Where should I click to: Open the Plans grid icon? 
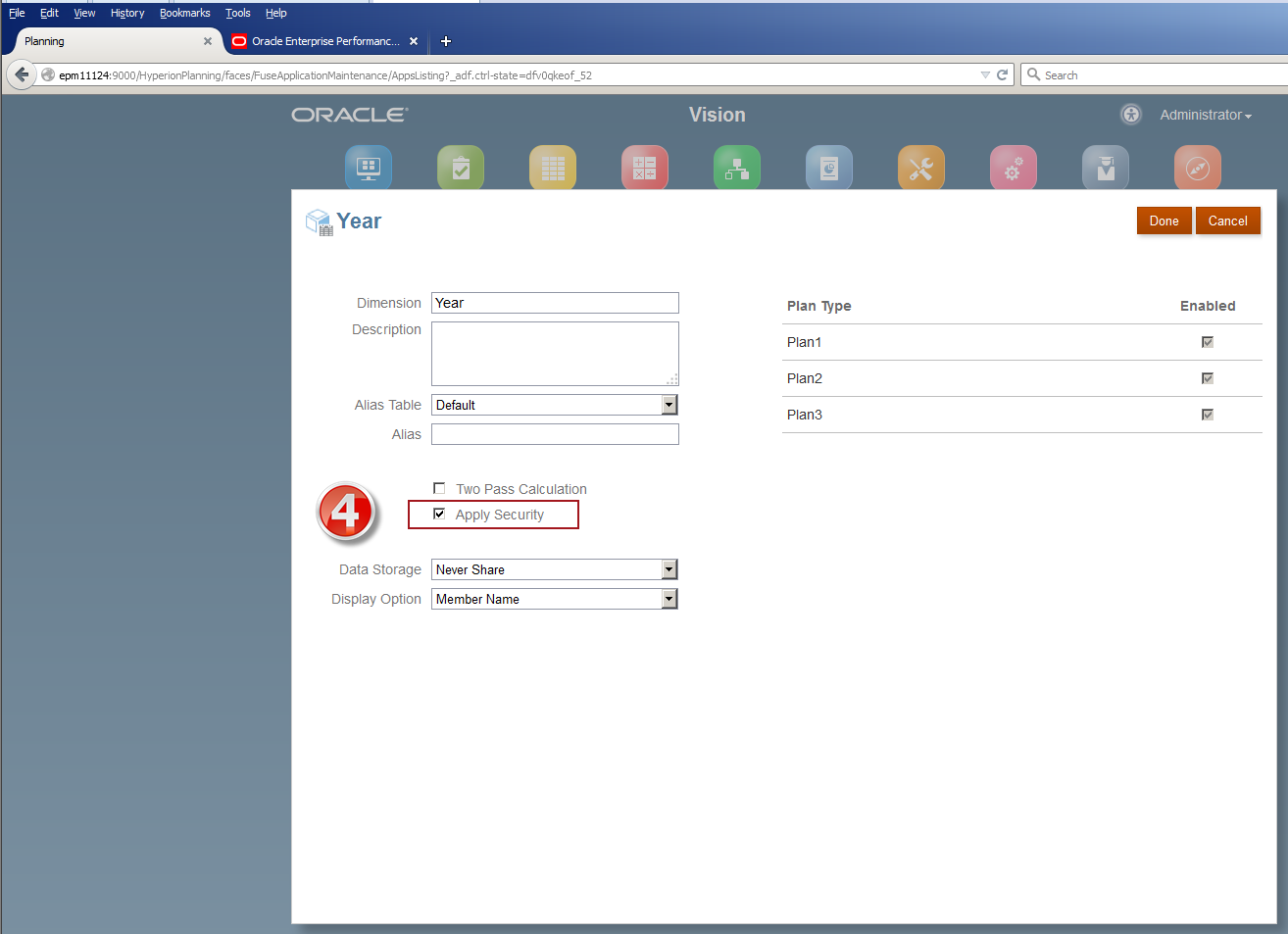pyautogui.click(x=553, y=168)
